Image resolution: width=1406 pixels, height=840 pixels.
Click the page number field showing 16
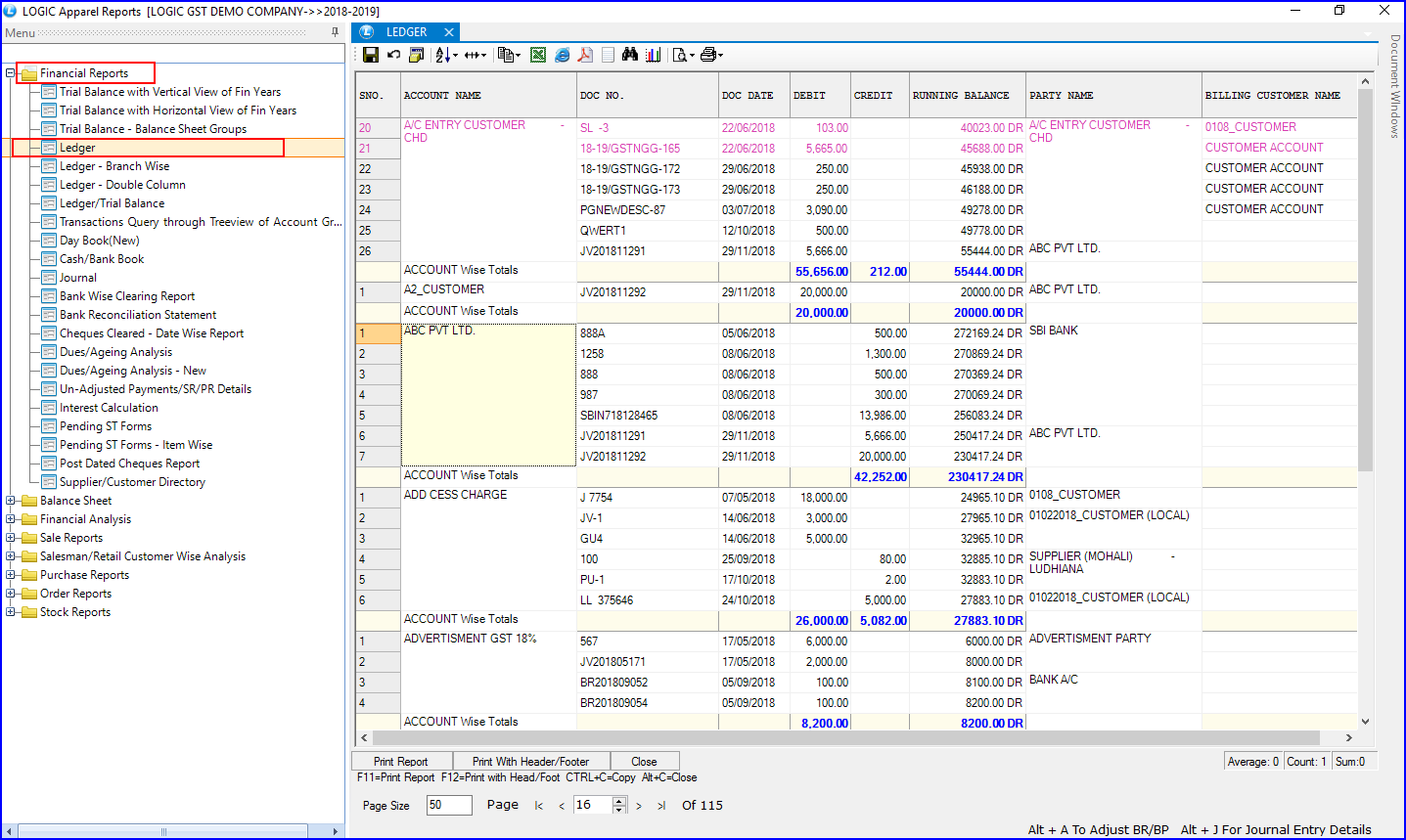[x=593, y=805]
